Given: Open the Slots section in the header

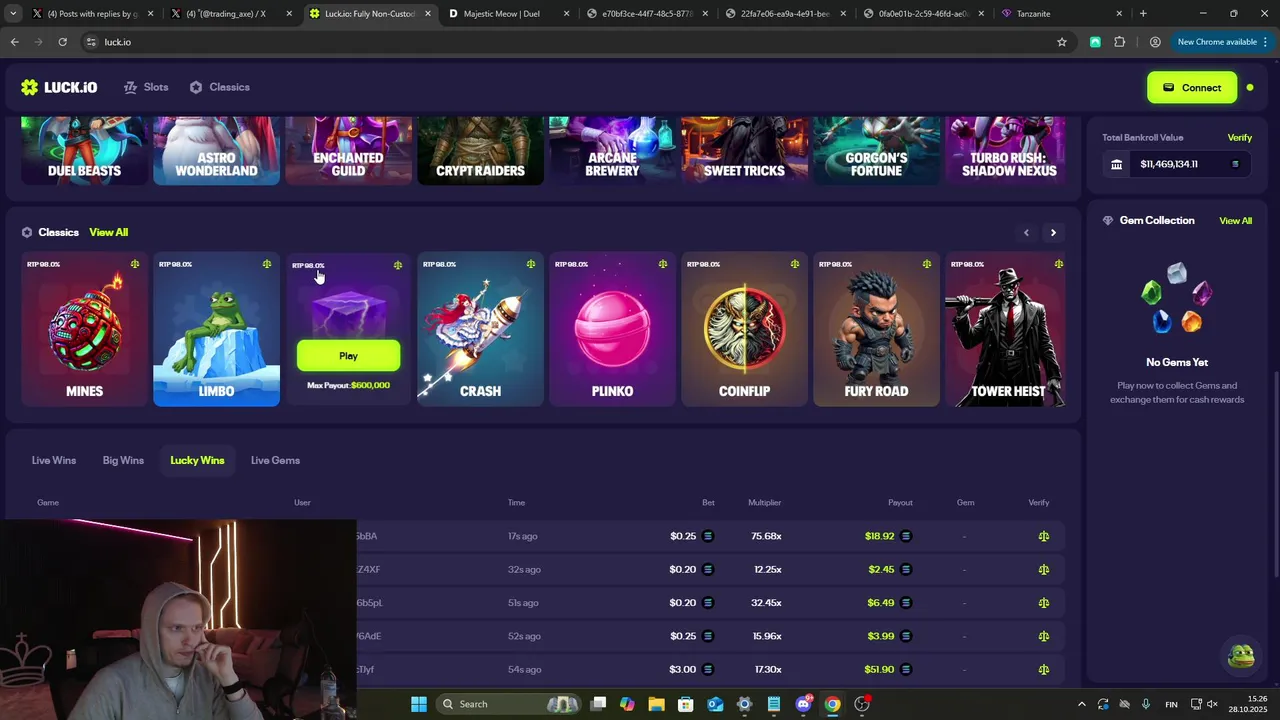Looking at the screenshot, I should (x=146, y=87).
